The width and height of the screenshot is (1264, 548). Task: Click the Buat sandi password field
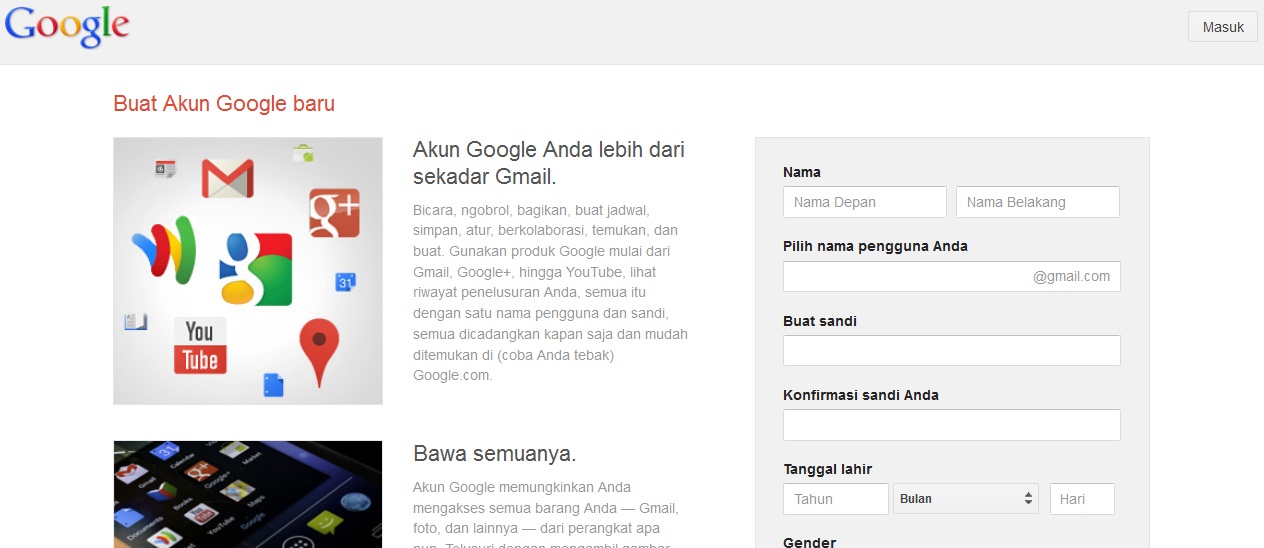[952, 351]
